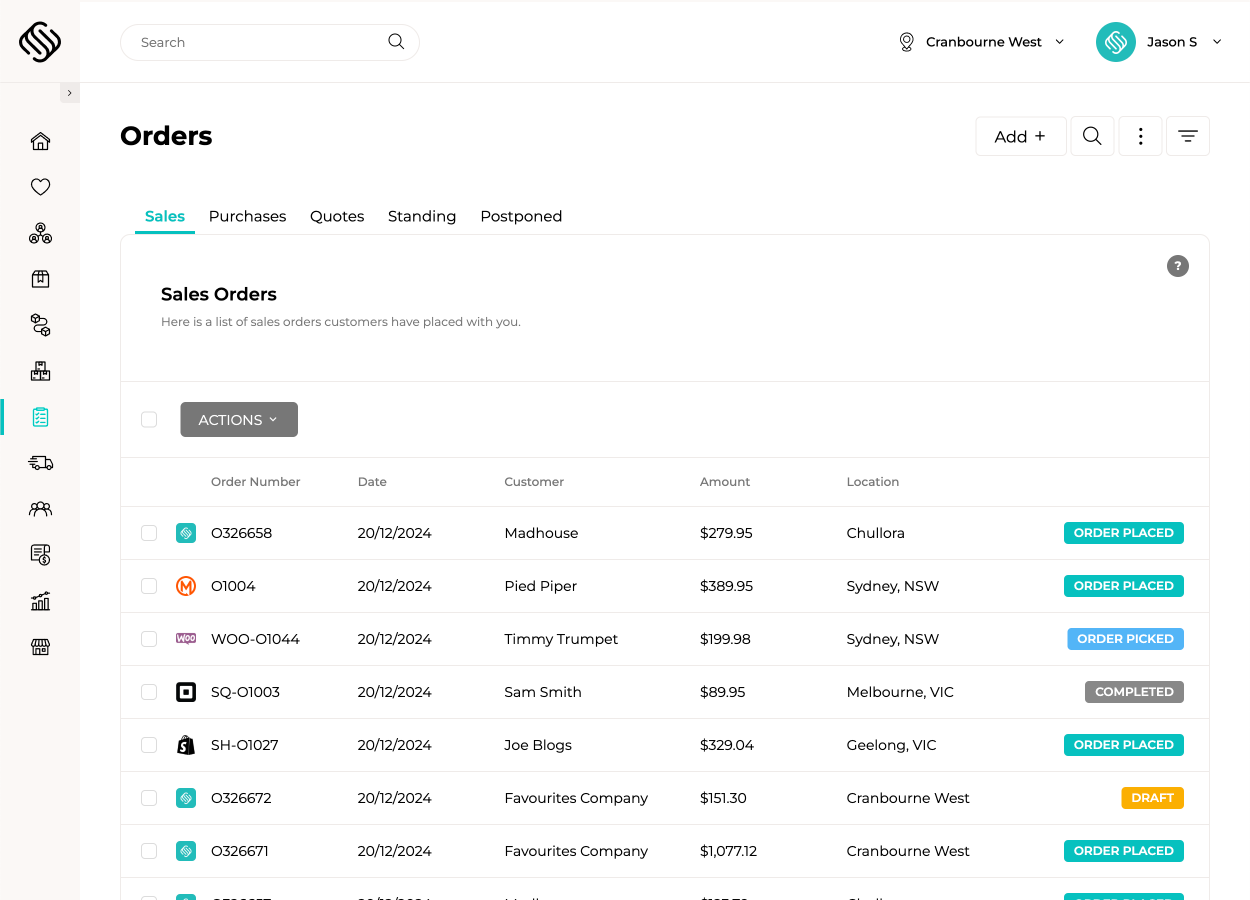Open the invoices dollar-document icon in sidebar
Viewport: 1250px width, 900px height.
click(x=40, y=554)
